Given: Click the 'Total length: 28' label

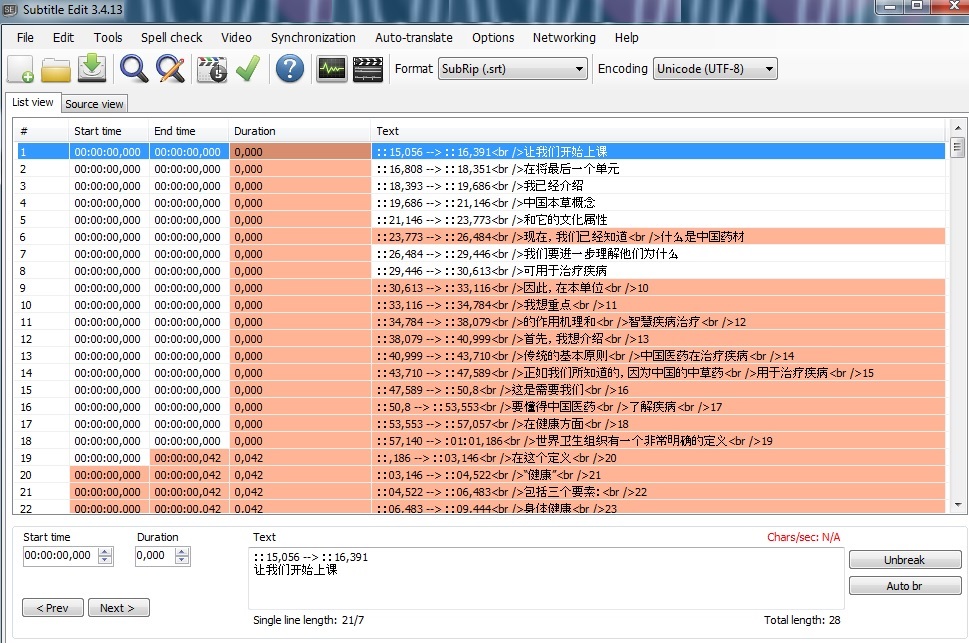Looking at the screenshot, I should coord(802,620).
